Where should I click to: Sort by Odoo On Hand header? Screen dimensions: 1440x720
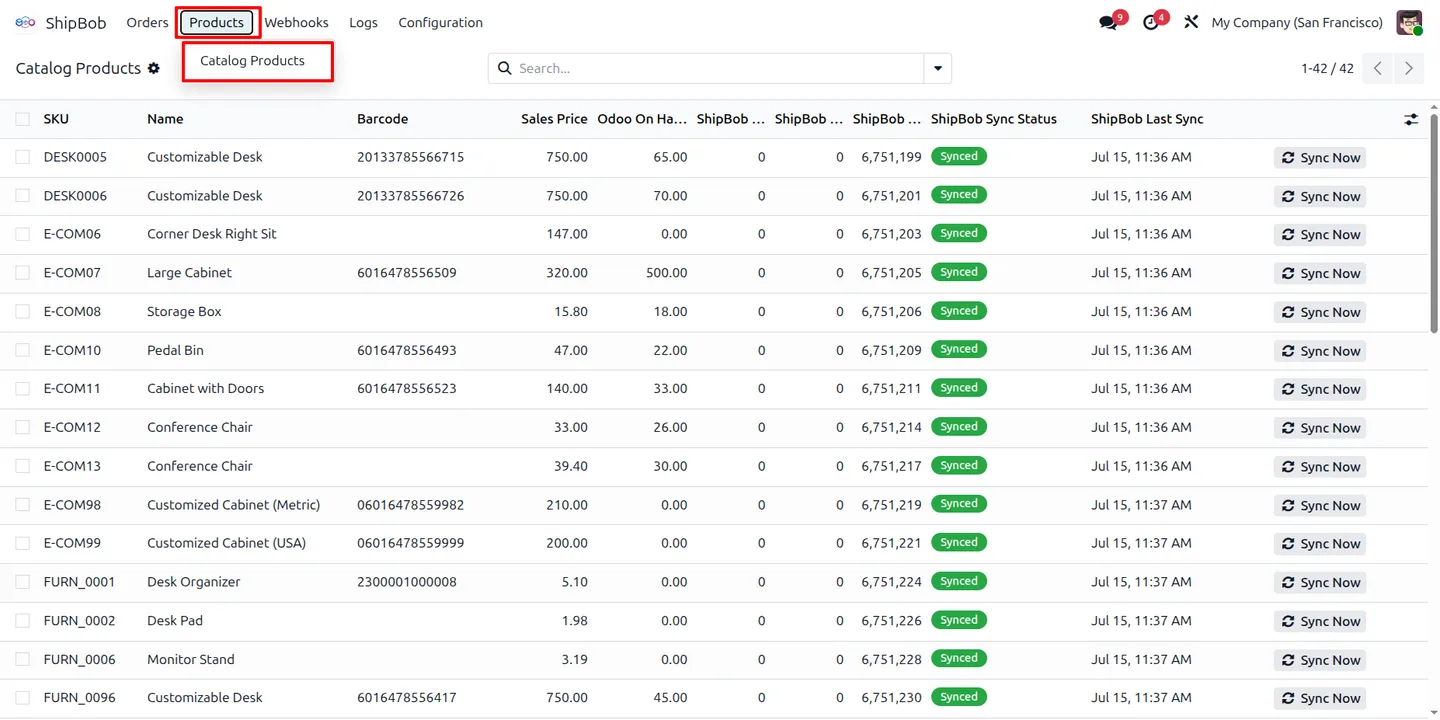tap(642, 119)
